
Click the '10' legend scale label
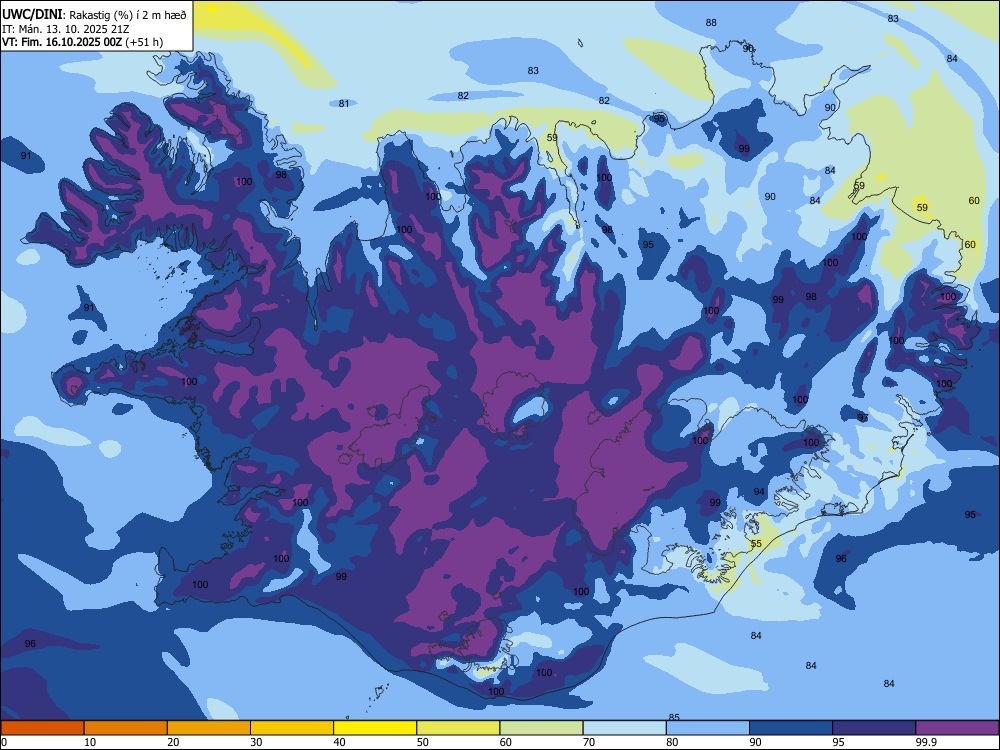pos(90,742)
